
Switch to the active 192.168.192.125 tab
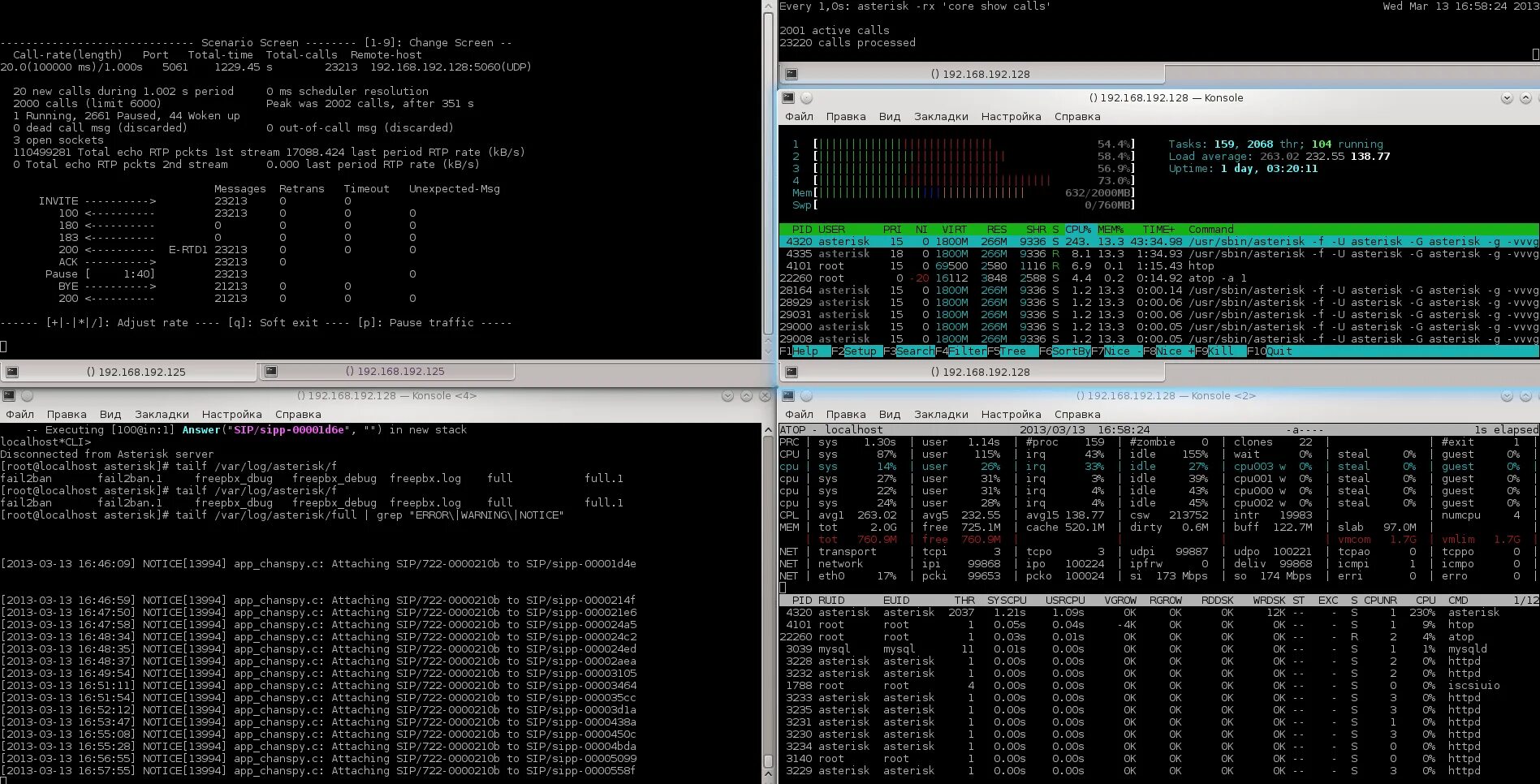click(x=128, y=372)
